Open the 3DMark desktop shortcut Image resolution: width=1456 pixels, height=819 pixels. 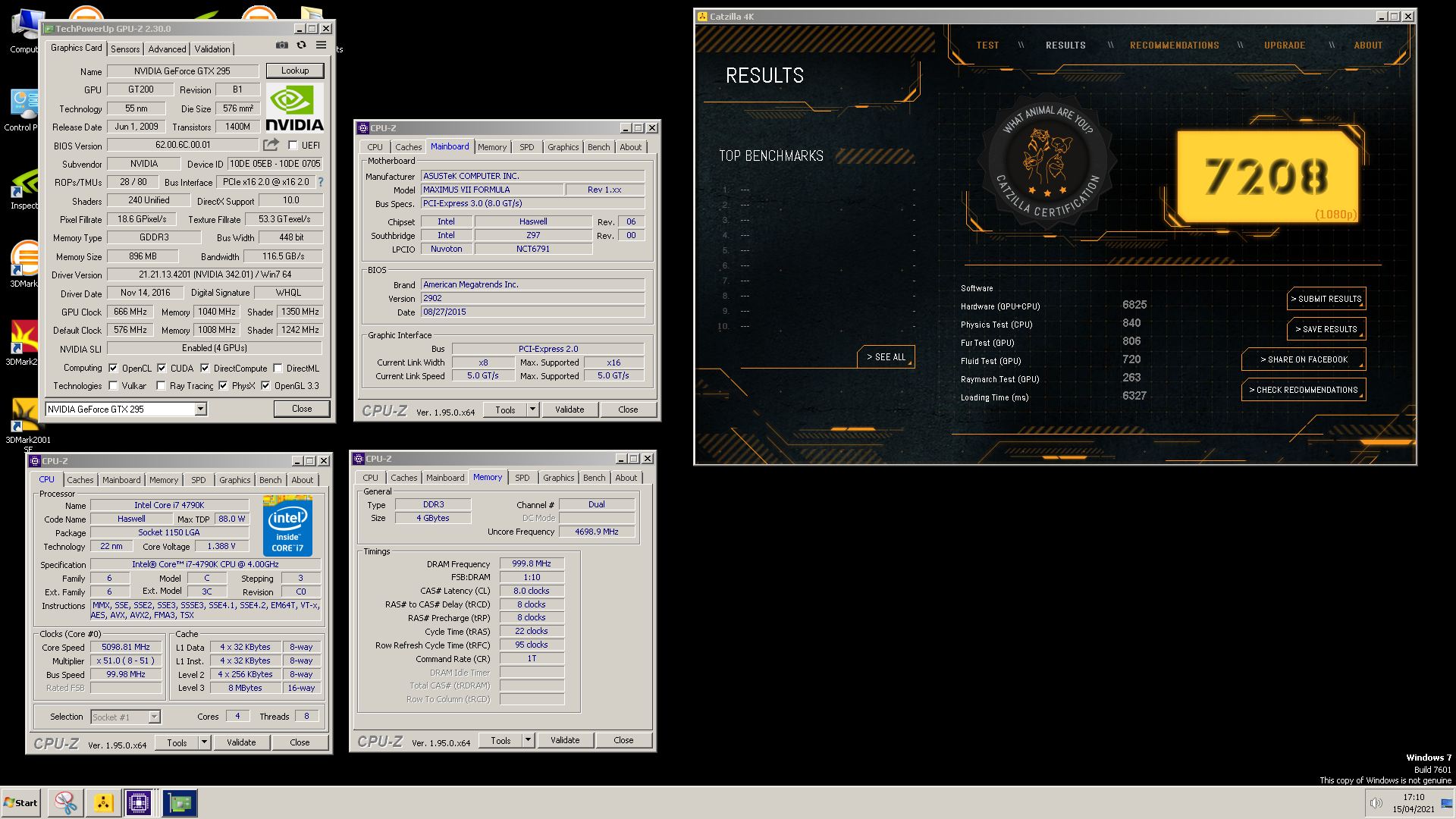click(24, 263)
